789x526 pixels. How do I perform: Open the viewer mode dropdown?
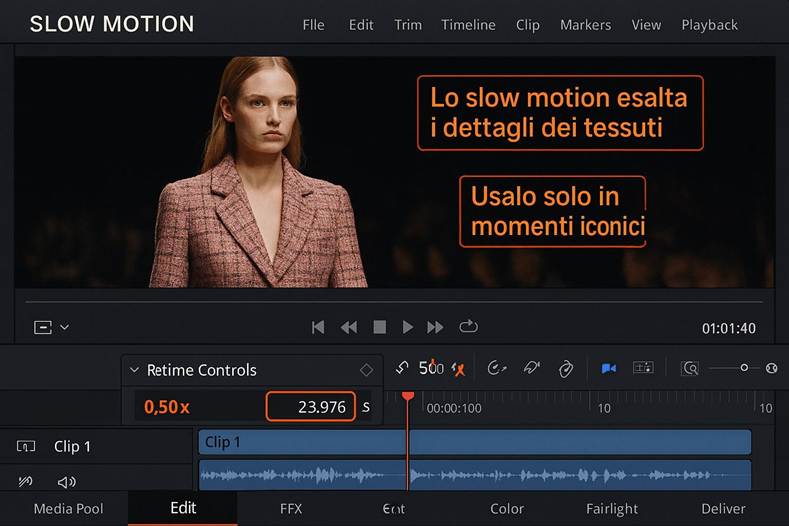pos(52,327)
